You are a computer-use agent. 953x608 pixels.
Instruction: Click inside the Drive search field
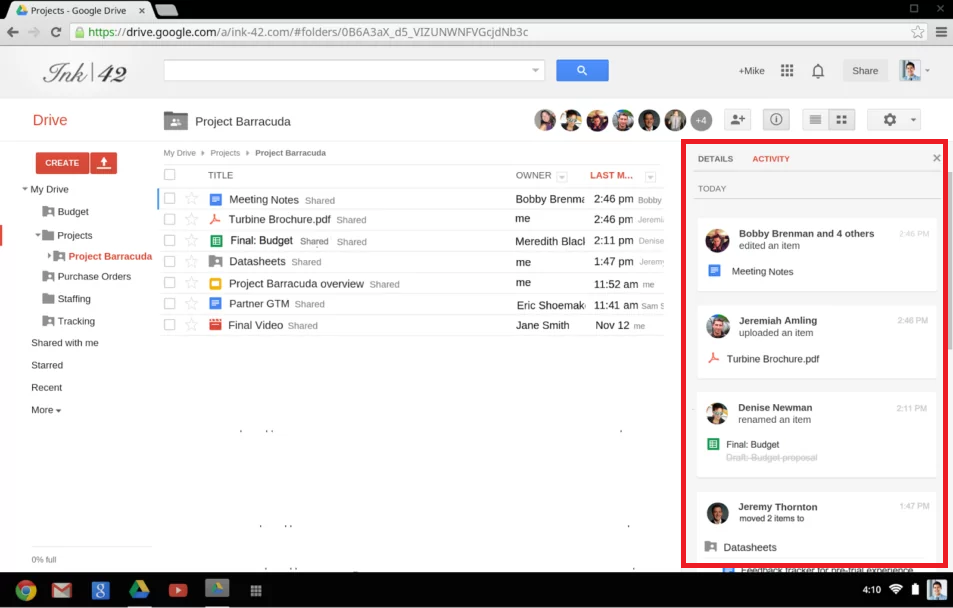[347, 71]
